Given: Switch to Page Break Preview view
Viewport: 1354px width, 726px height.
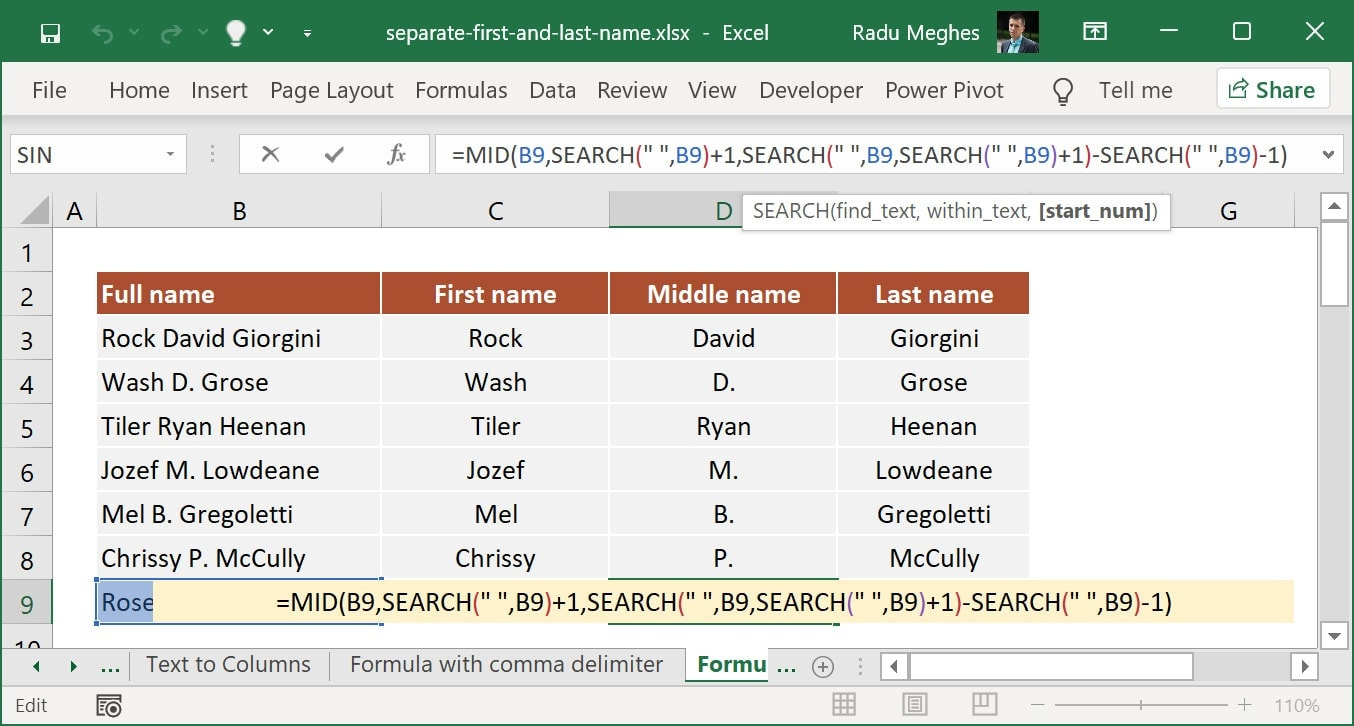Looking at the screenshot, I should tap(985, 704).
